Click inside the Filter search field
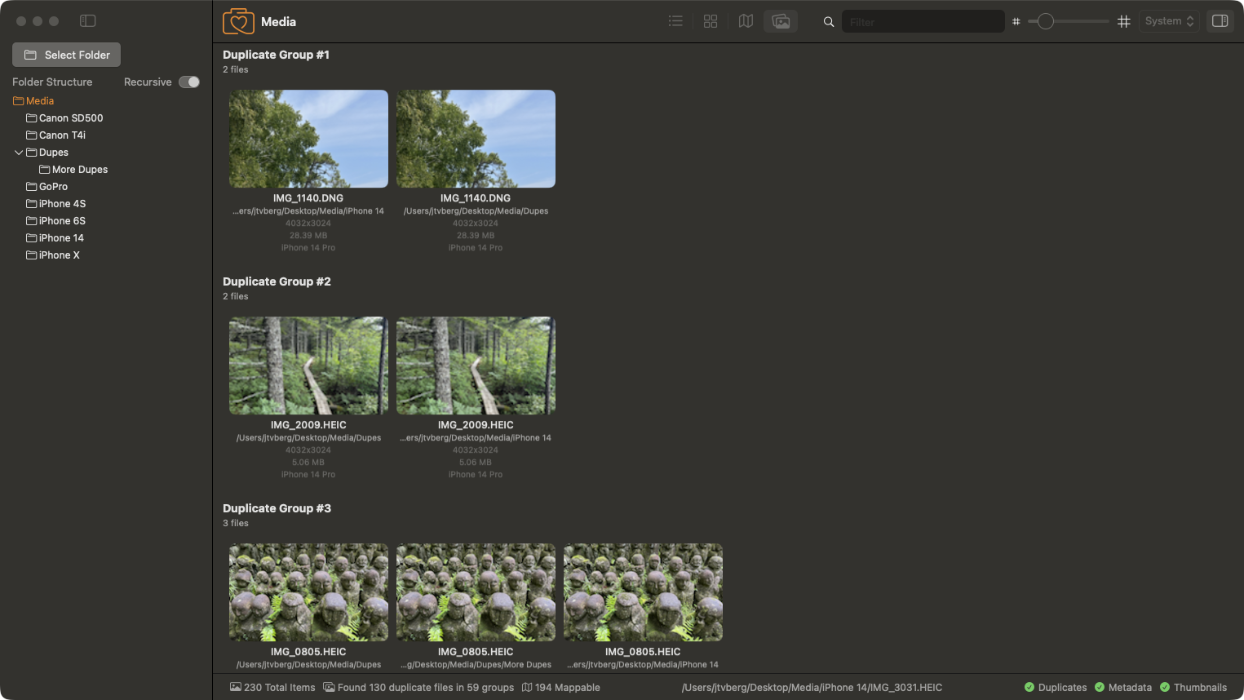 [922, 20]
